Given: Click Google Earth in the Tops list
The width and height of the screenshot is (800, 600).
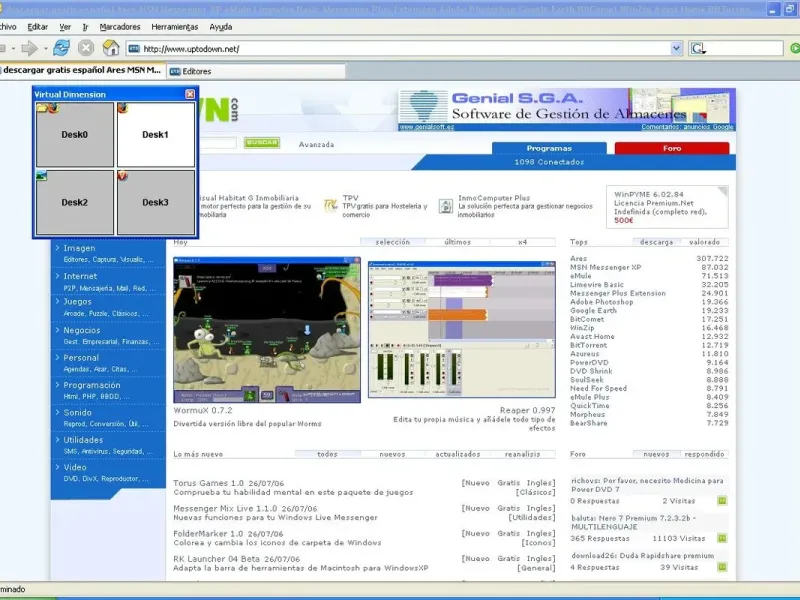Looking at the screenshot, I should [593, 311].
